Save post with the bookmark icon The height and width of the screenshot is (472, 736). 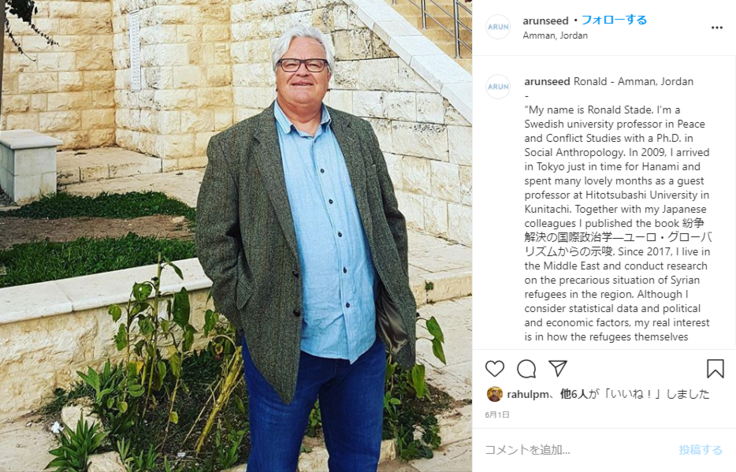point(715,369)
